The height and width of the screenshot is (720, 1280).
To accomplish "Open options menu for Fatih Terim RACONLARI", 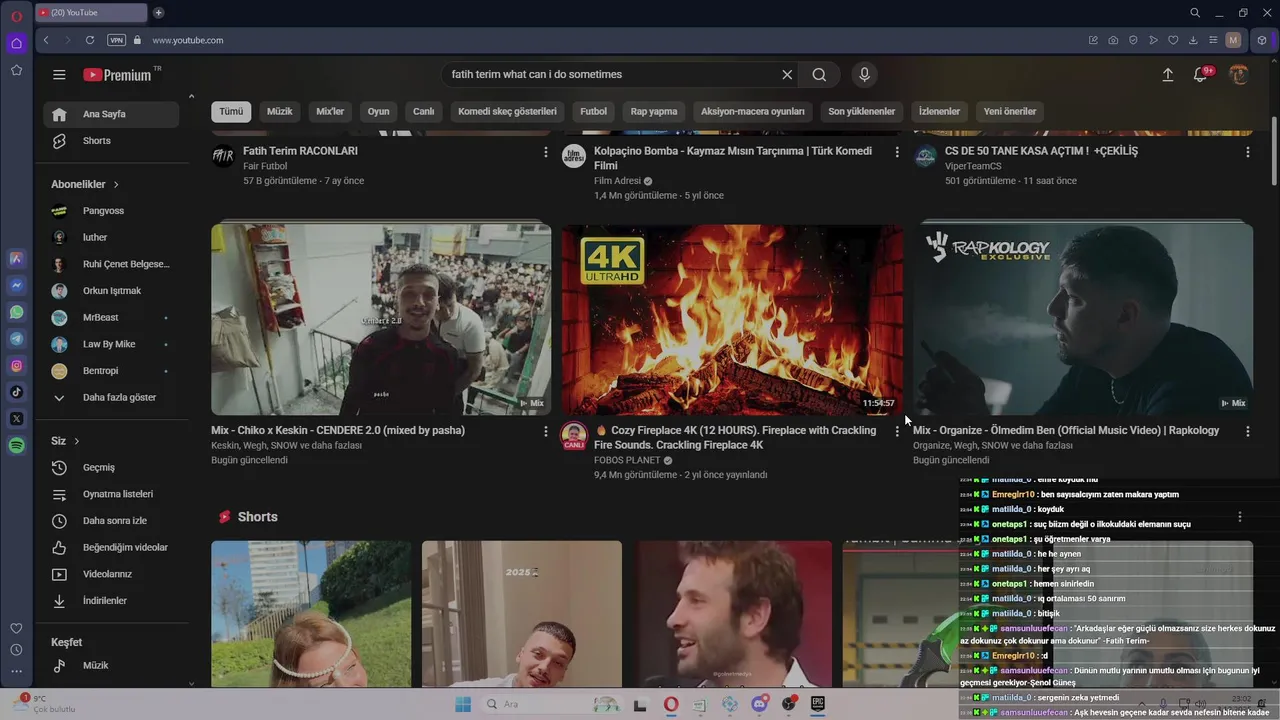I will [x=545, y=152].
